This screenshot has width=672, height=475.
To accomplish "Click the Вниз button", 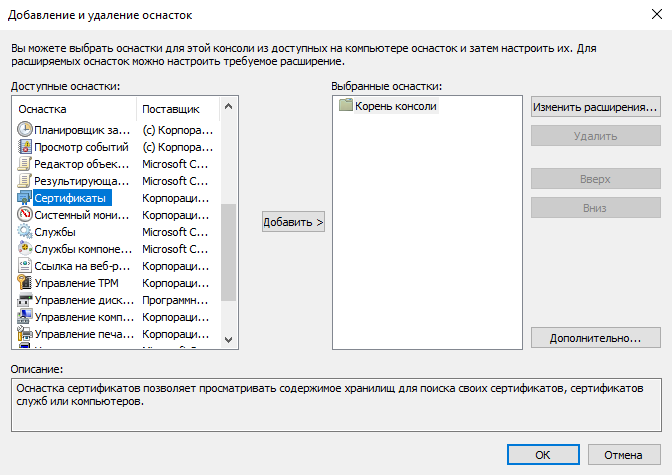I will click(x=595, y=207).
